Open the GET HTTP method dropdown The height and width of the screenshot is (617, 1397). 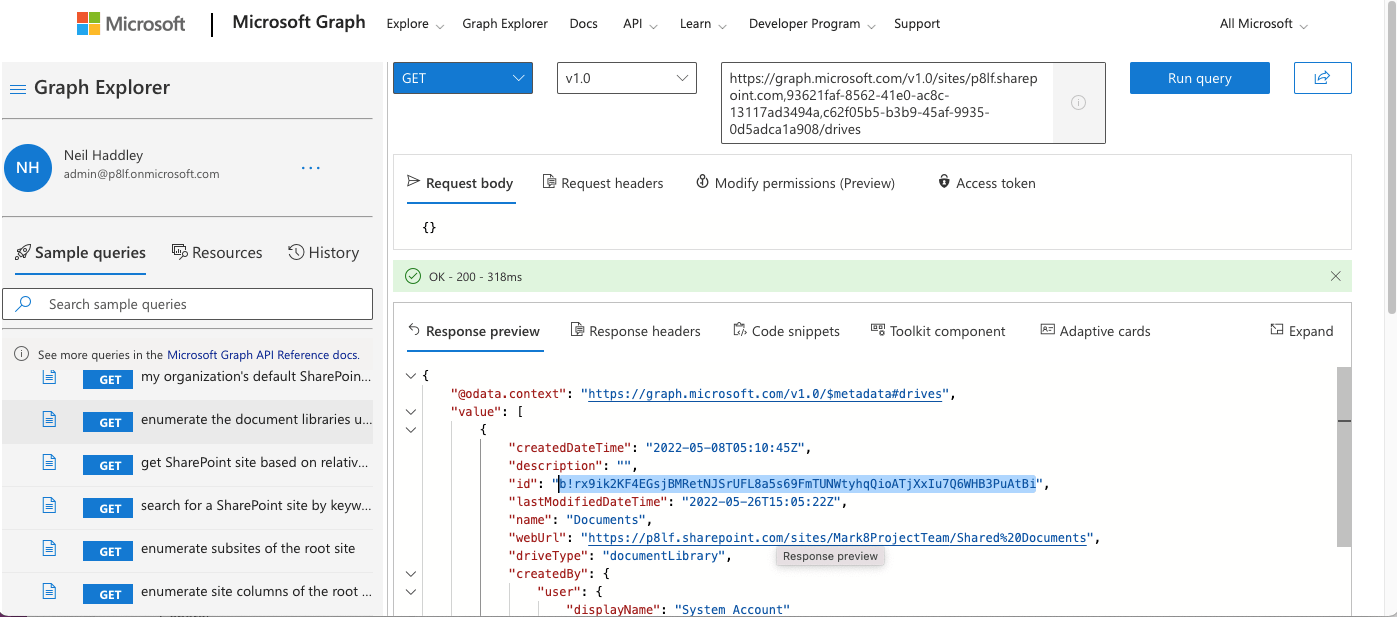462,78
